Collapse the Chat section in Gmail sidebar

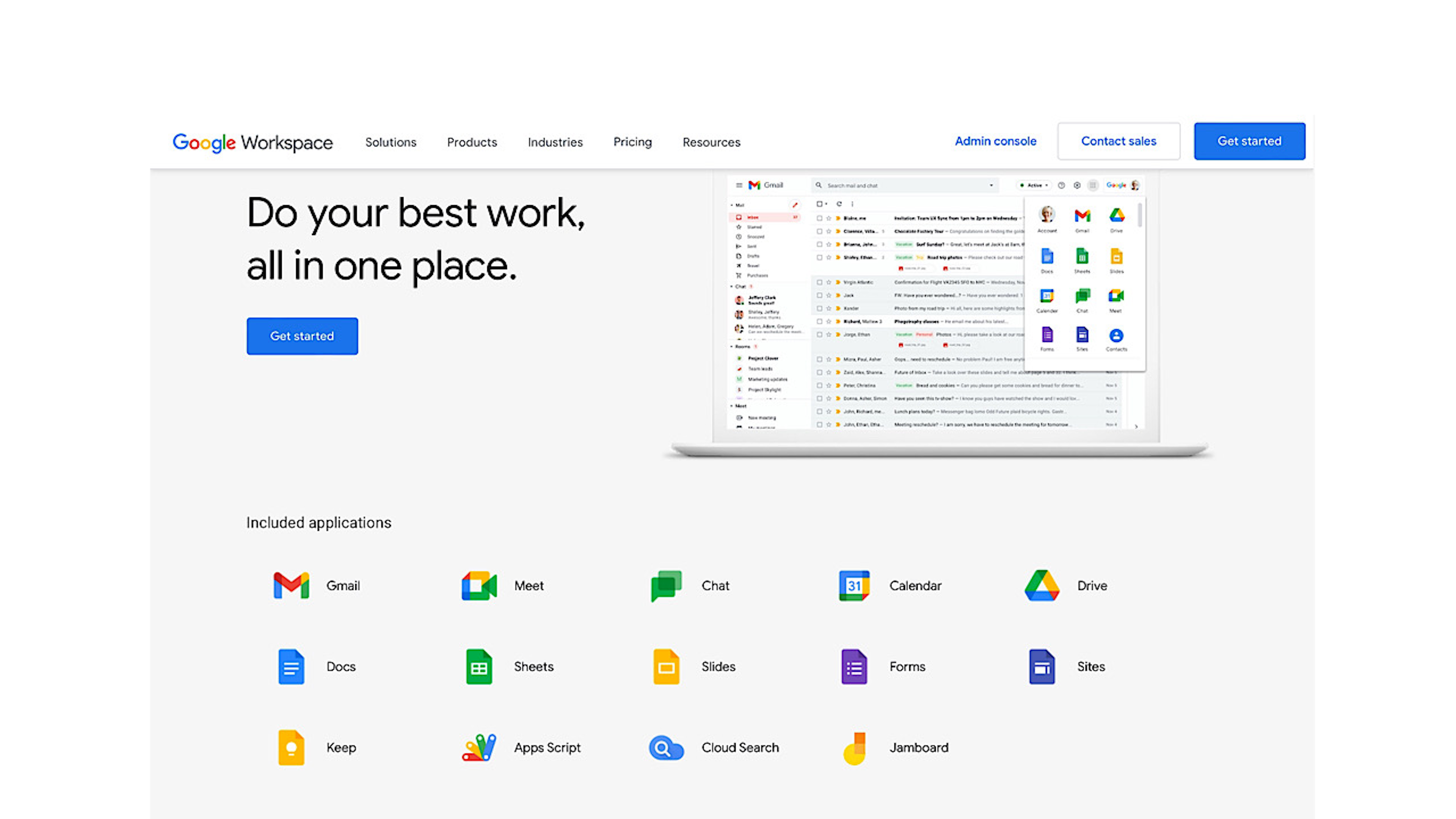pos(732,287)
